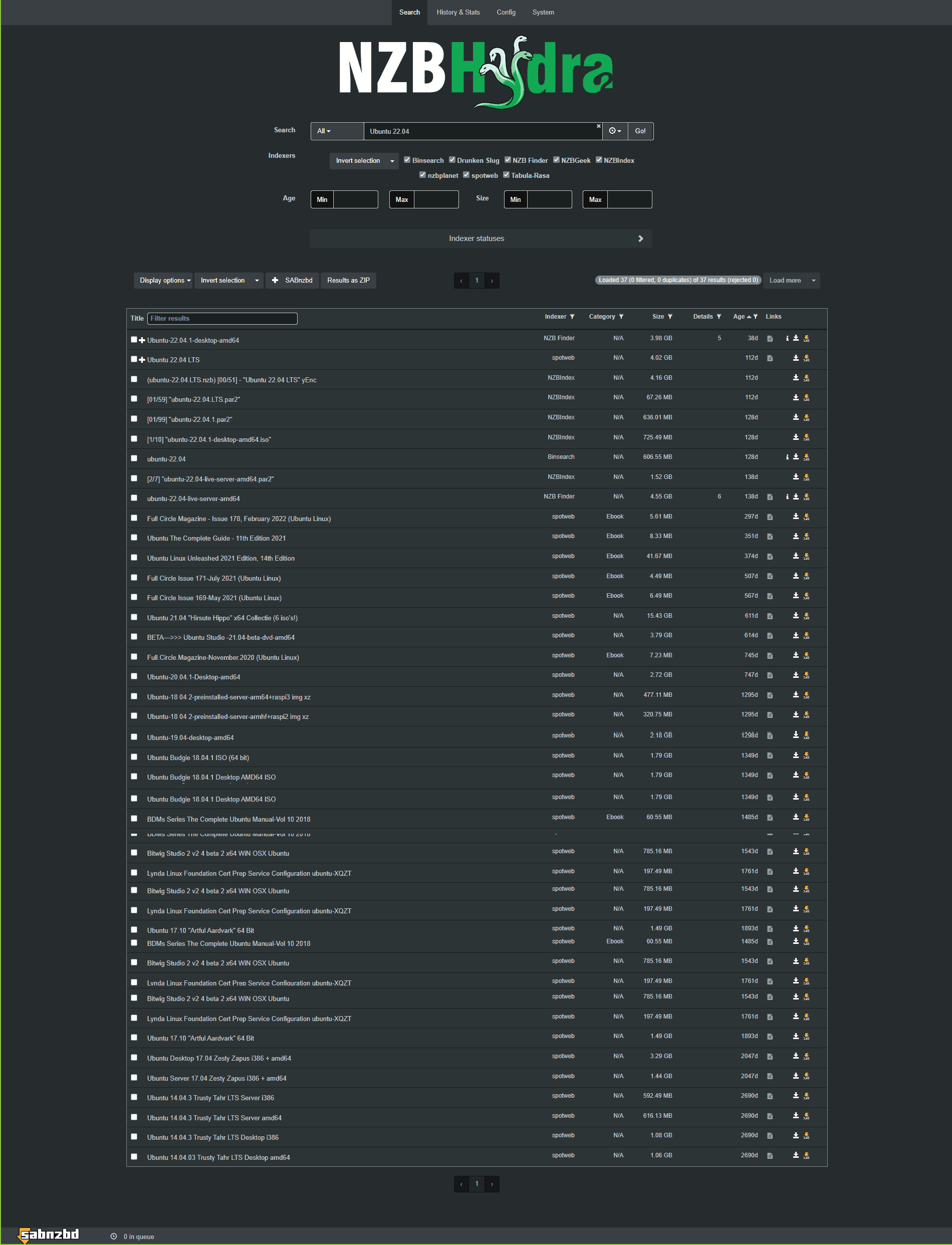Select checkbox for Ubuntu-20.04.1-Desktop-amd64 result
Image resolution: width=952 pixels, height=1245 pixels.
(x=134, y=677)
